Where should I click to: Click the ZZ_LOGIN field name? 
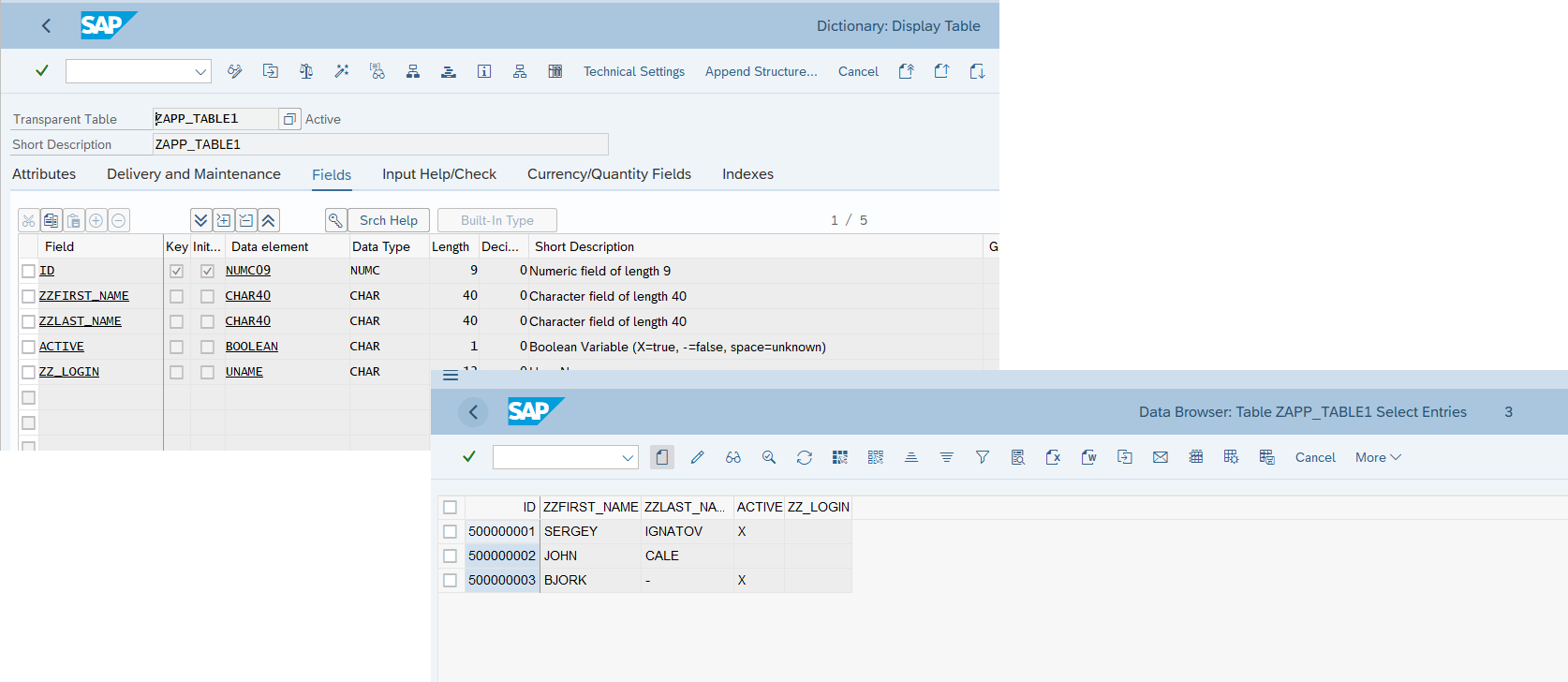click(x=69, y=372)
